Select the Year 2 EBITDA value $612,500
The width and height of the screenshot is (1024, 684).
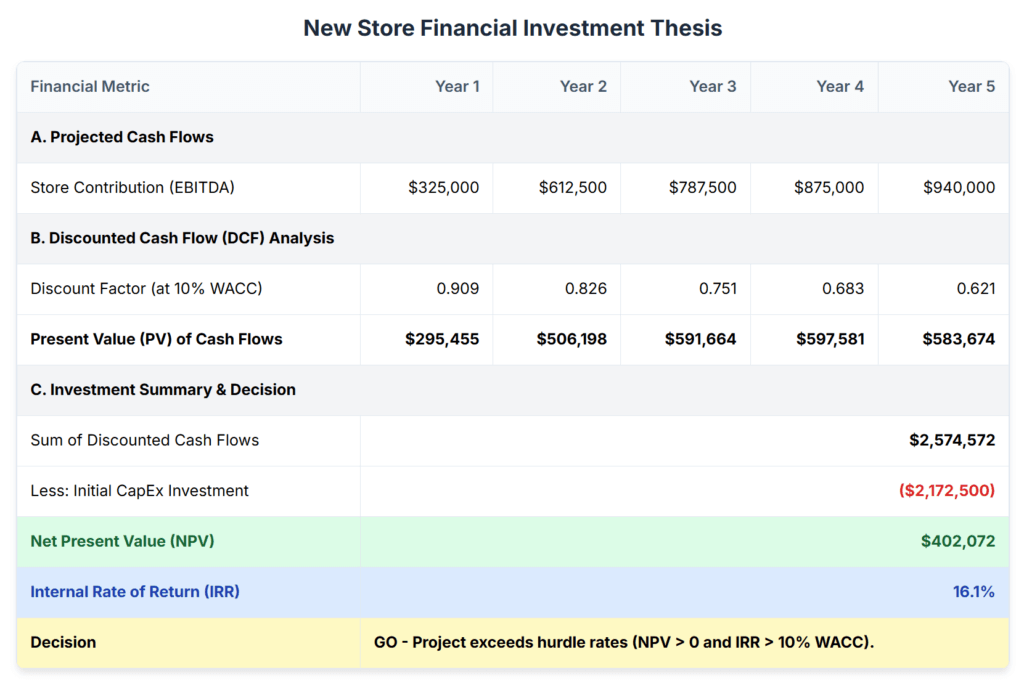573,187
